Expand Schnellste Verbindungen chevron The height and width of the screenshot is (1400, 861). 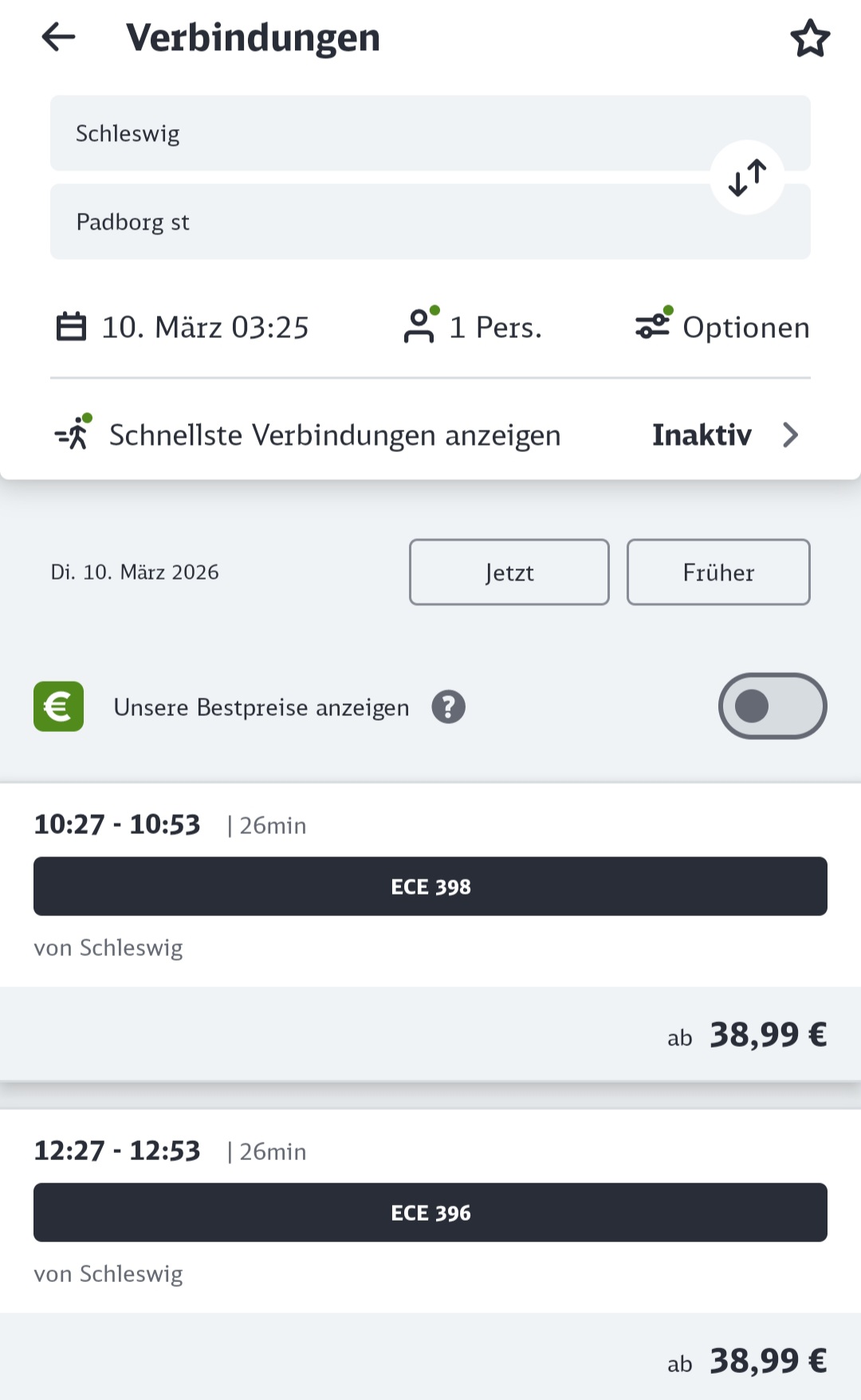790,435
